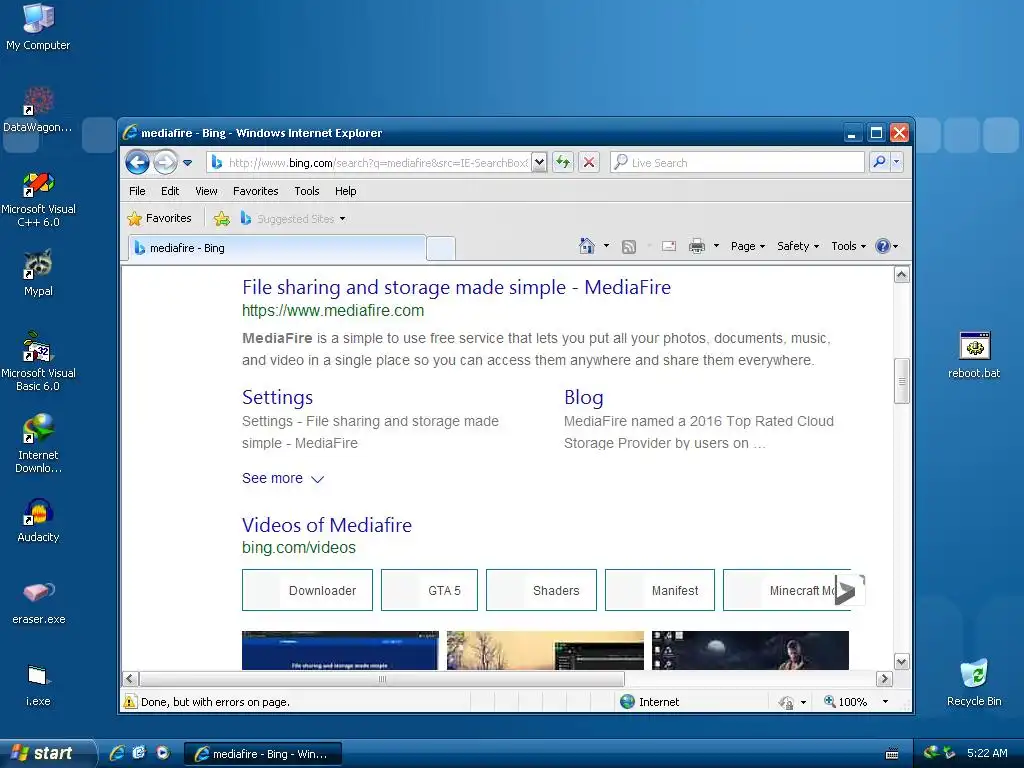The image size is (1024, 768).
Task: Click the mediafire - Bing taskbar button
Action: coord(262,754)
